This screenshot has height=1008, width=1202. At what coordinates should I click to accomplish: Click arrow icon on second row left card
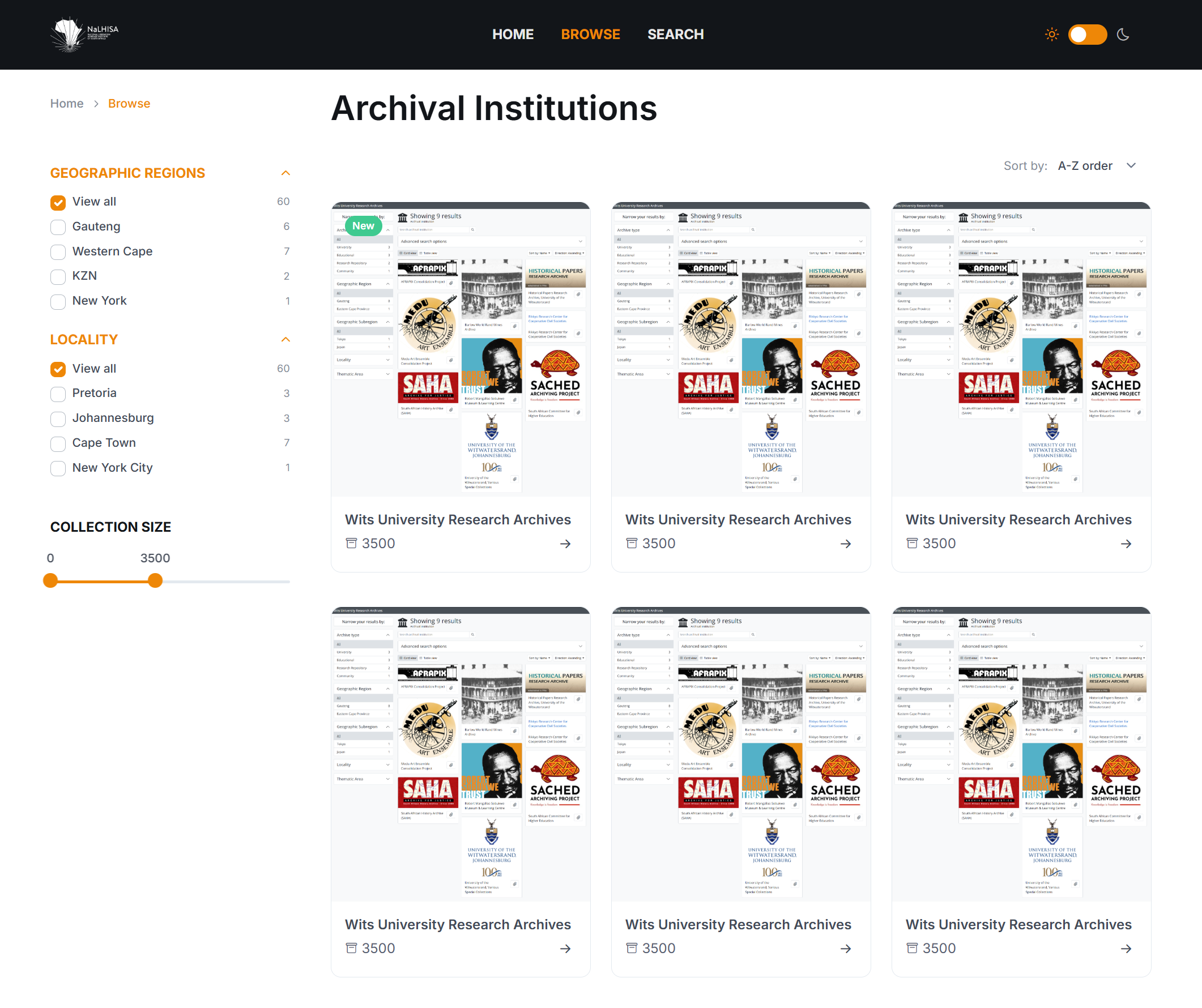[x=565, y=949]
